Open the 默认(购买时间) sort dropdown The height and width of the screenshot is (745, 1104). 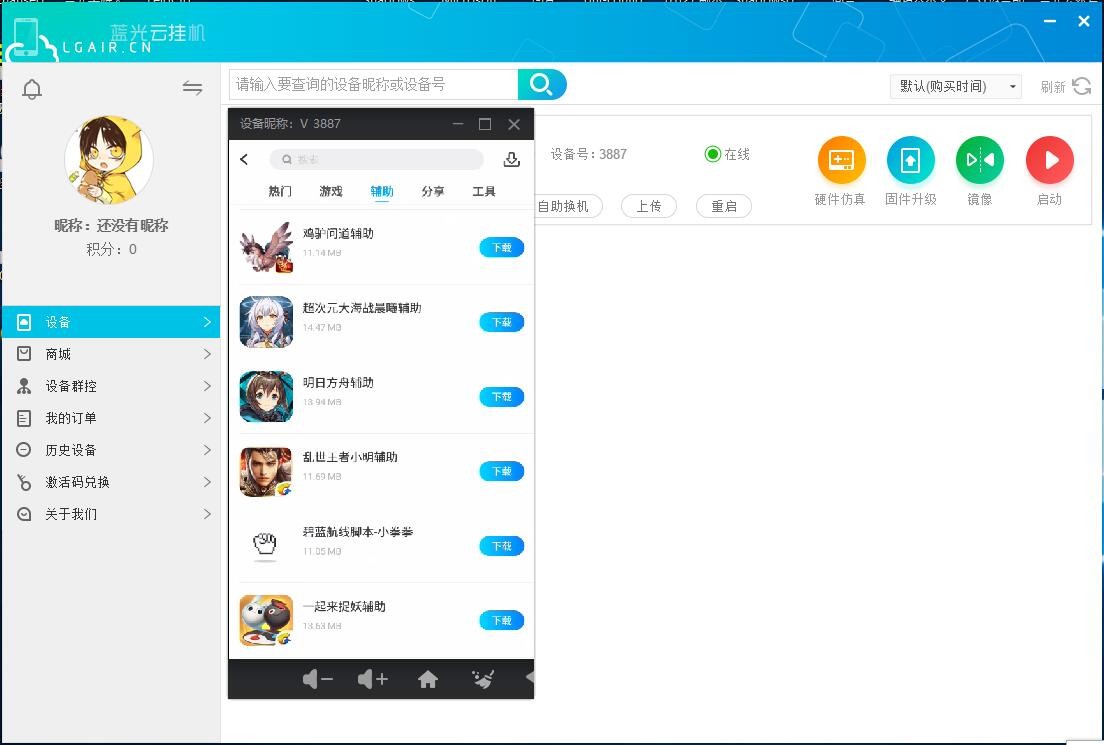955,86
